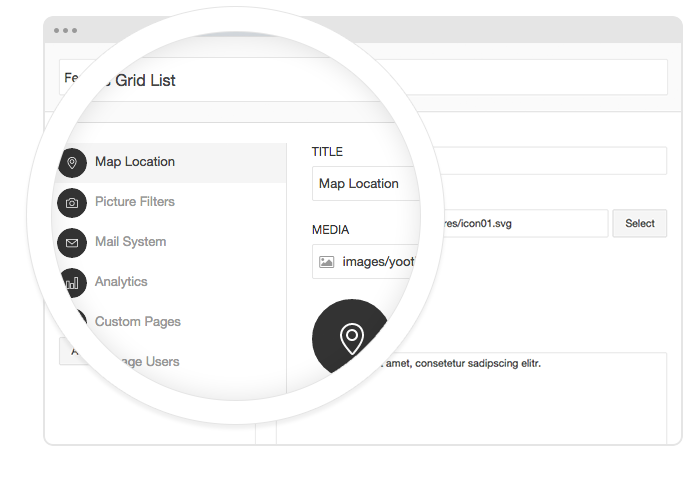Click the window control dots in title bar
Screen dimensions: 700x480
[x=66, y=30]
